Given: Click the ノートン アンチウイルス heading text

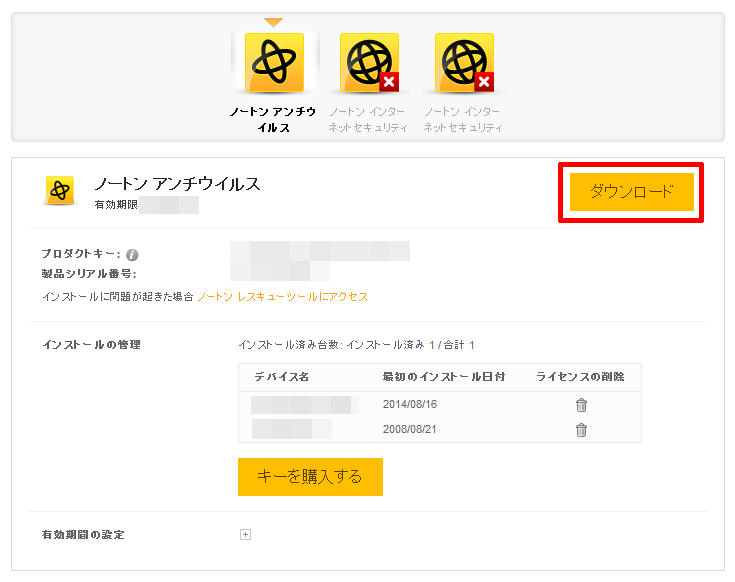Looking at the screenshot, I should [178, 184].
